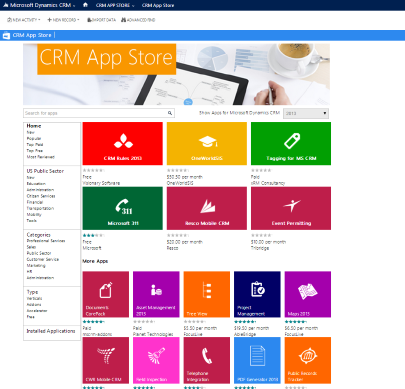Screen dimensions: 405x389
Task: Open Installed Applications in sidebar
Action: tap(51, 331)
